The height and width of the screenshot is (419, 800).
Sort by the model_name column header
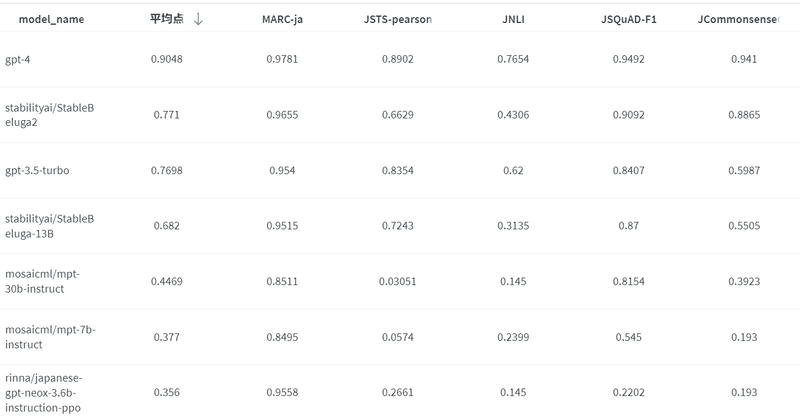point(51,19)
